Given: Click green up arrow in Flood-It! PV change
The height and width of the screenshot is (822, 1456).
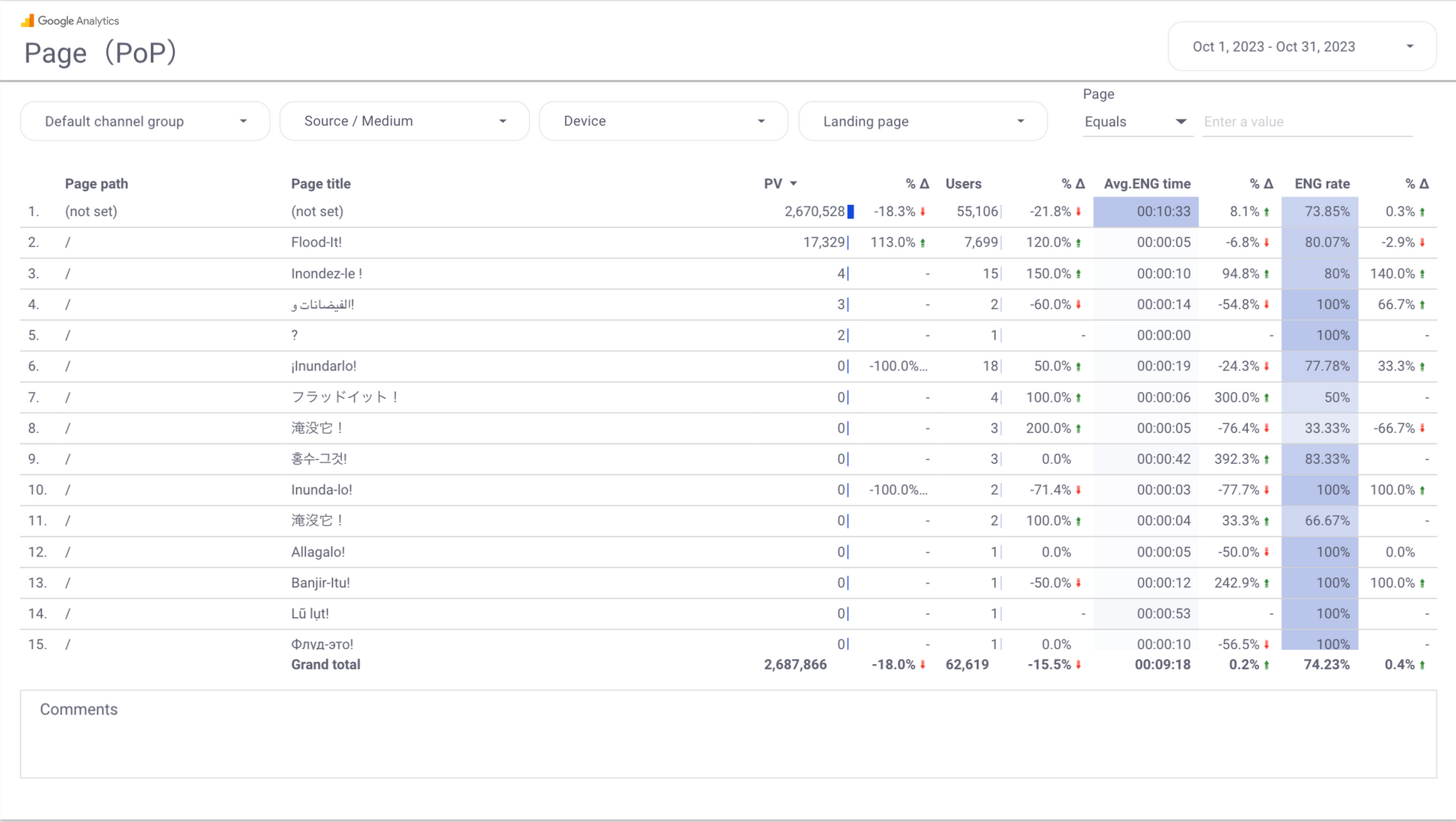Looking at the screenshot, I should 923,243.
